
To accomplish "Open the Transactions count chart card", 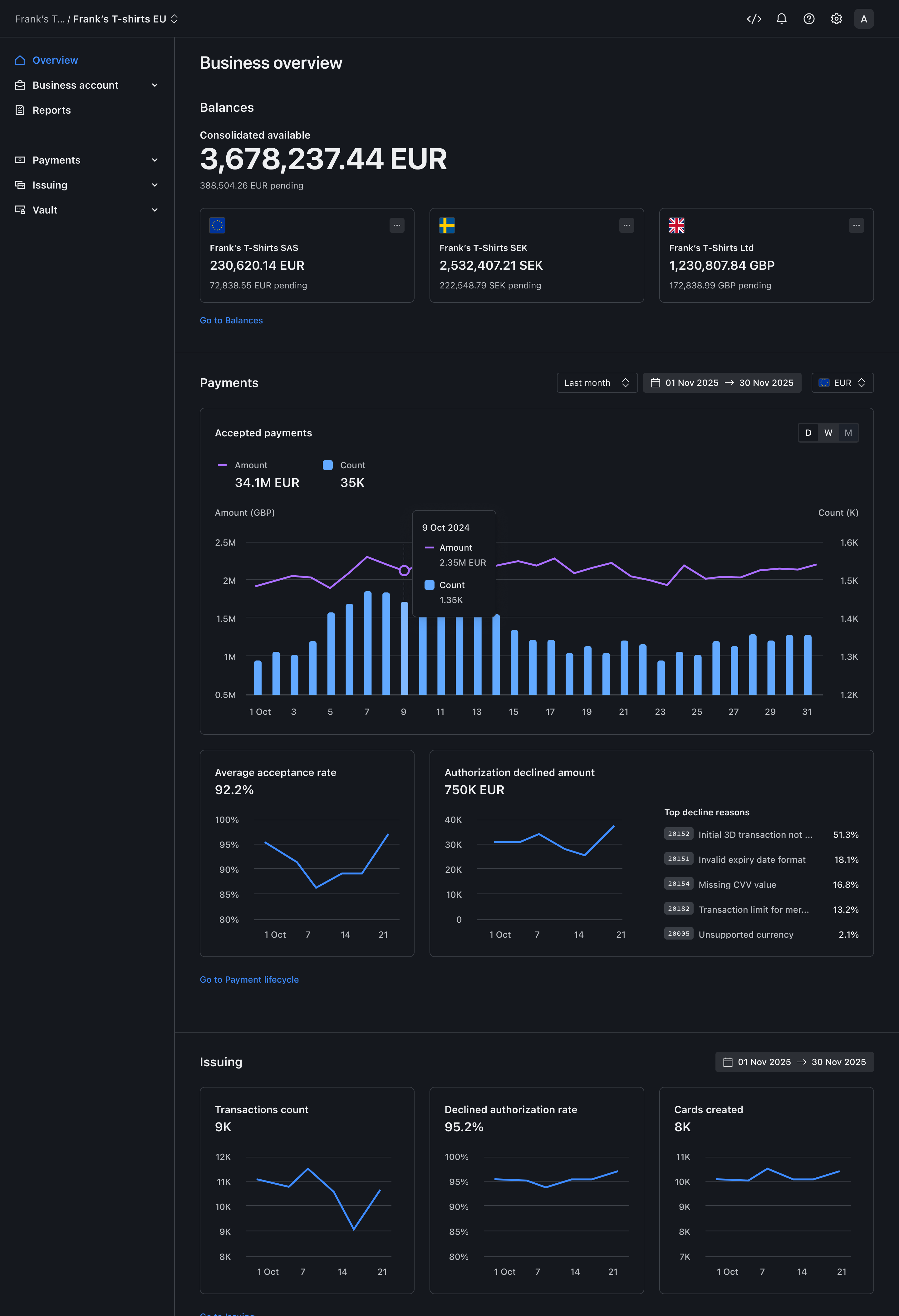I will [307, 1190].
